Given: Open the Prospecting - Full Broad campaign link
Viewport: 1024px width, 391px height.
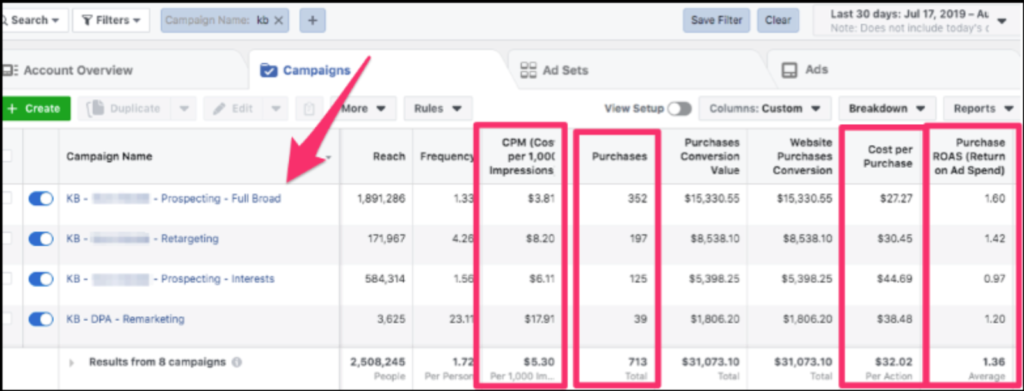Looking at the screenshot, I should pyautogui.click(x=174, y=199).
